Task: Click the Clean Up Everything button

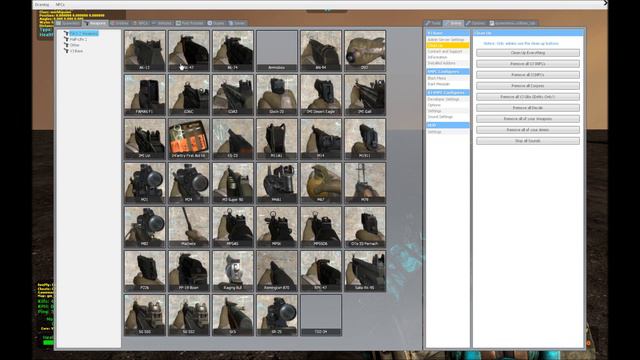Action: [x=528, y=53]
